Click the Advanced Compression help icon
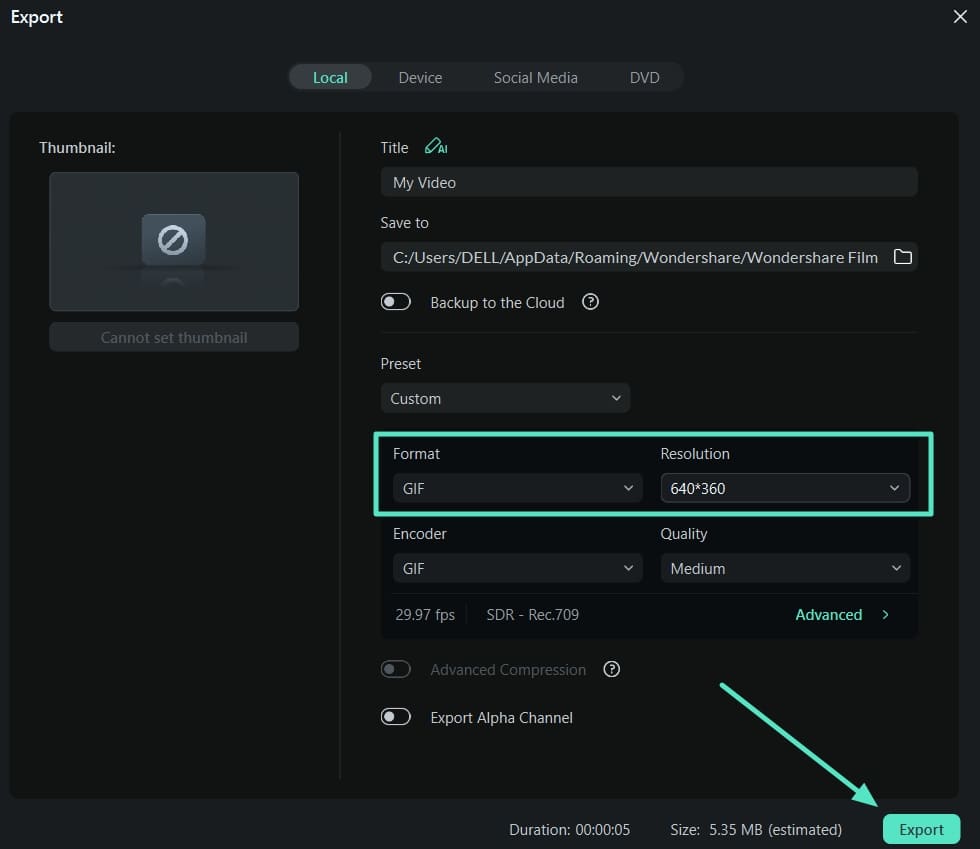980x849 pixels. (x=611, y=669)
